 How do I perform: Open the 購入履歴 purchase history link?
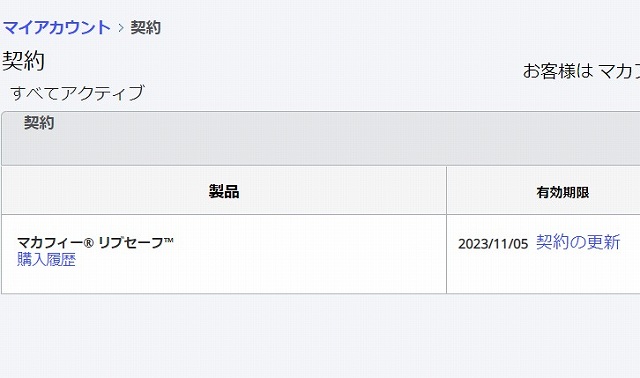point(46,260)
